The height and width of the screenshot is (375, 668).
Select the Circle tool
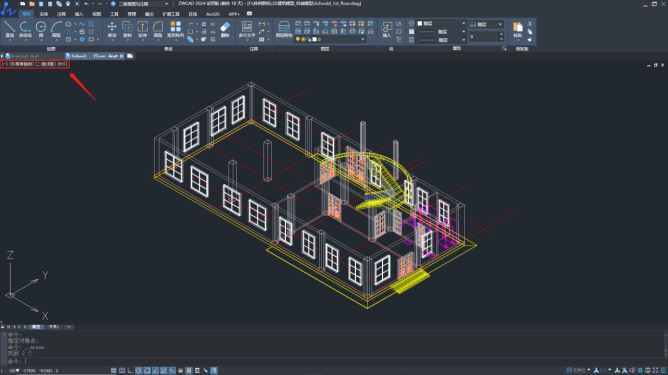pos(41,29)
